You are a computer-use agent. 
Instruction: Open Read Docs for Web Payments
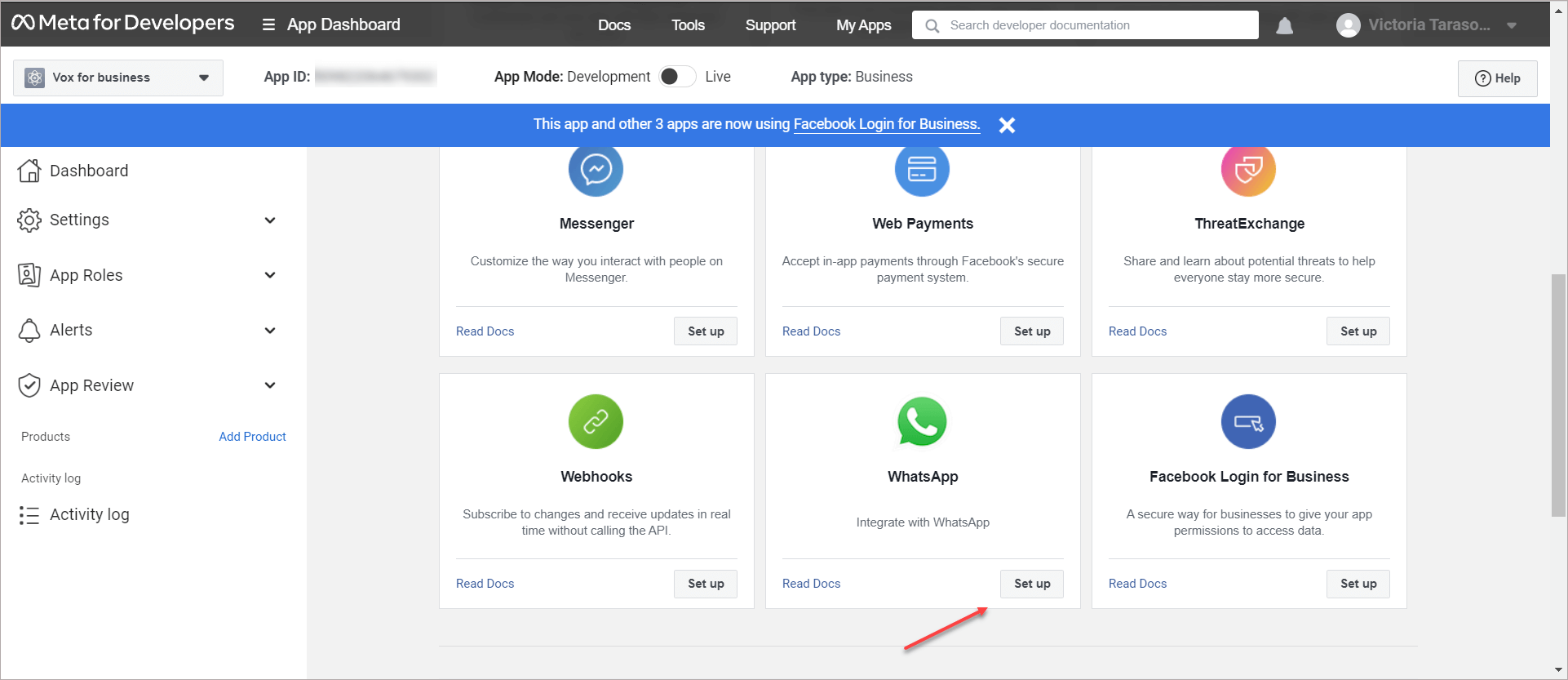click(812, 331)
